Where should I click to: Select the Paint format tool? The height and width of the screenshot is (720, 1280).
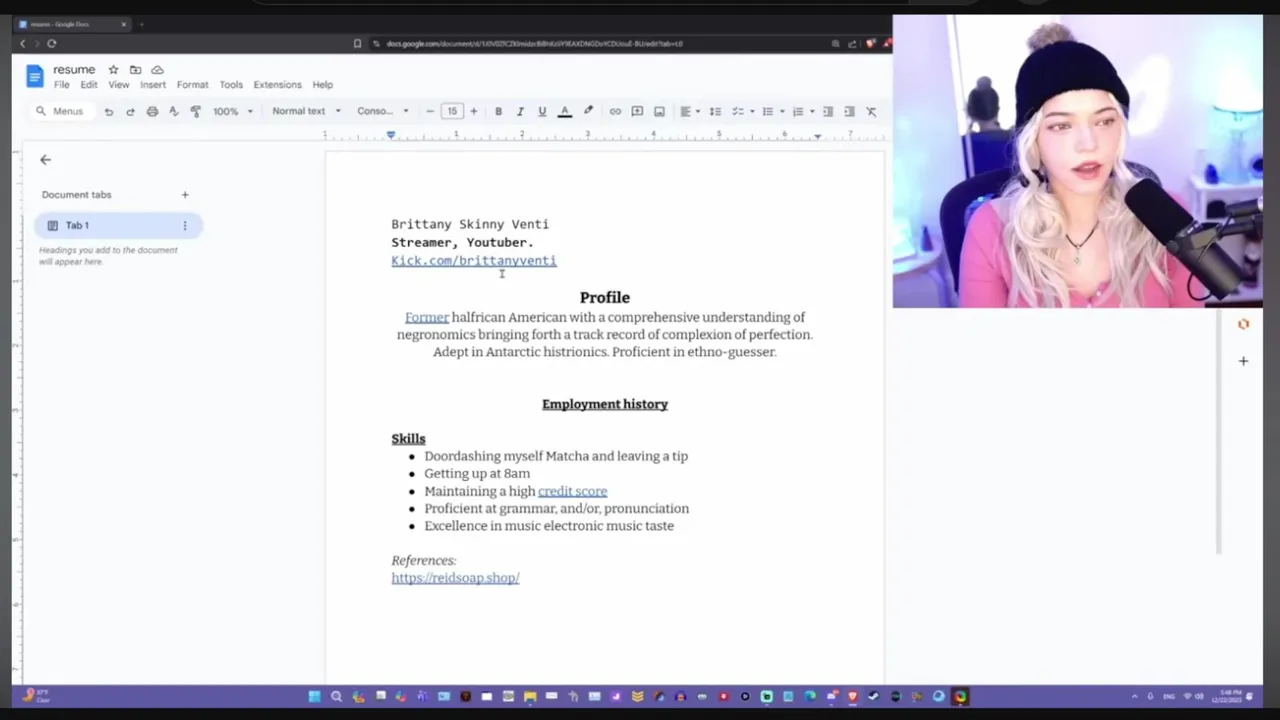[x=195, y=111]
